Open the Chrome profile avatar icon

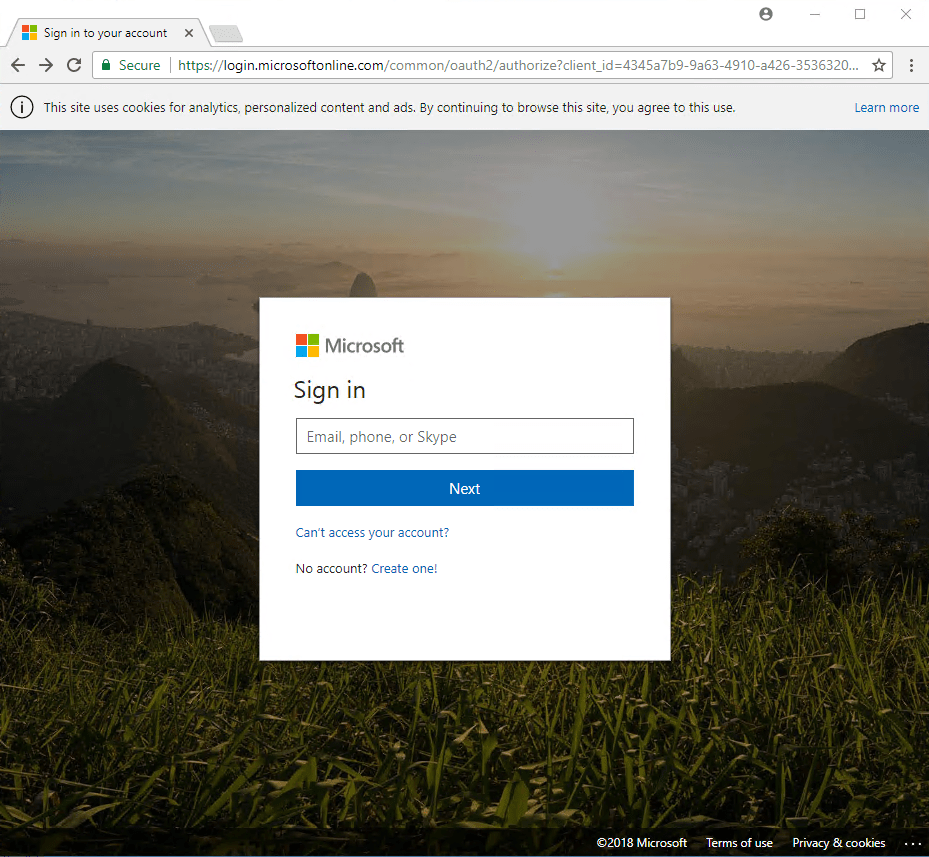pos(765,14)
